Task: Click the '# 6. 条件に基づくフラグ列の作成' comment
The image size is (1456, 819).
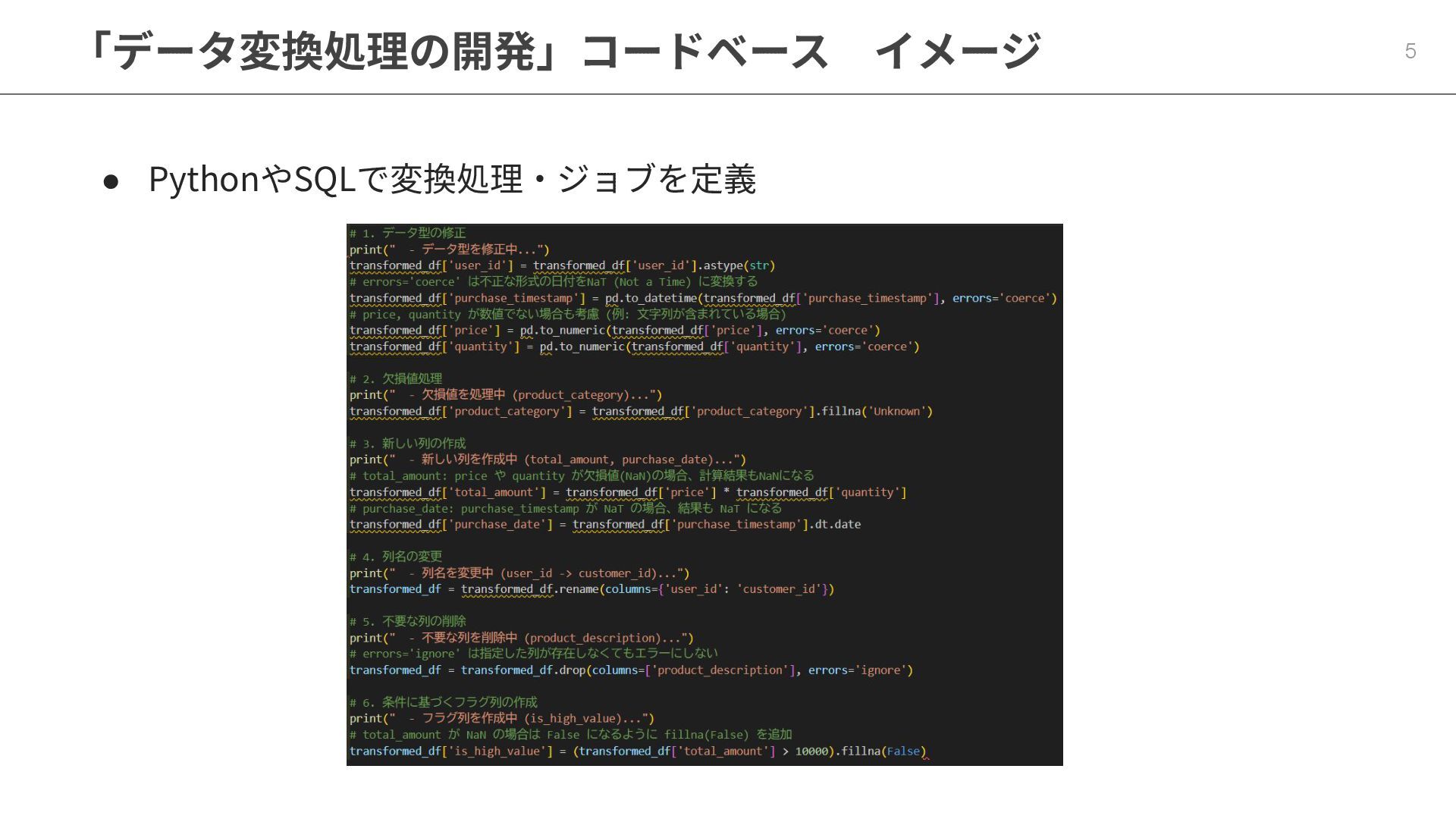Action: click(x=444, y=702)
